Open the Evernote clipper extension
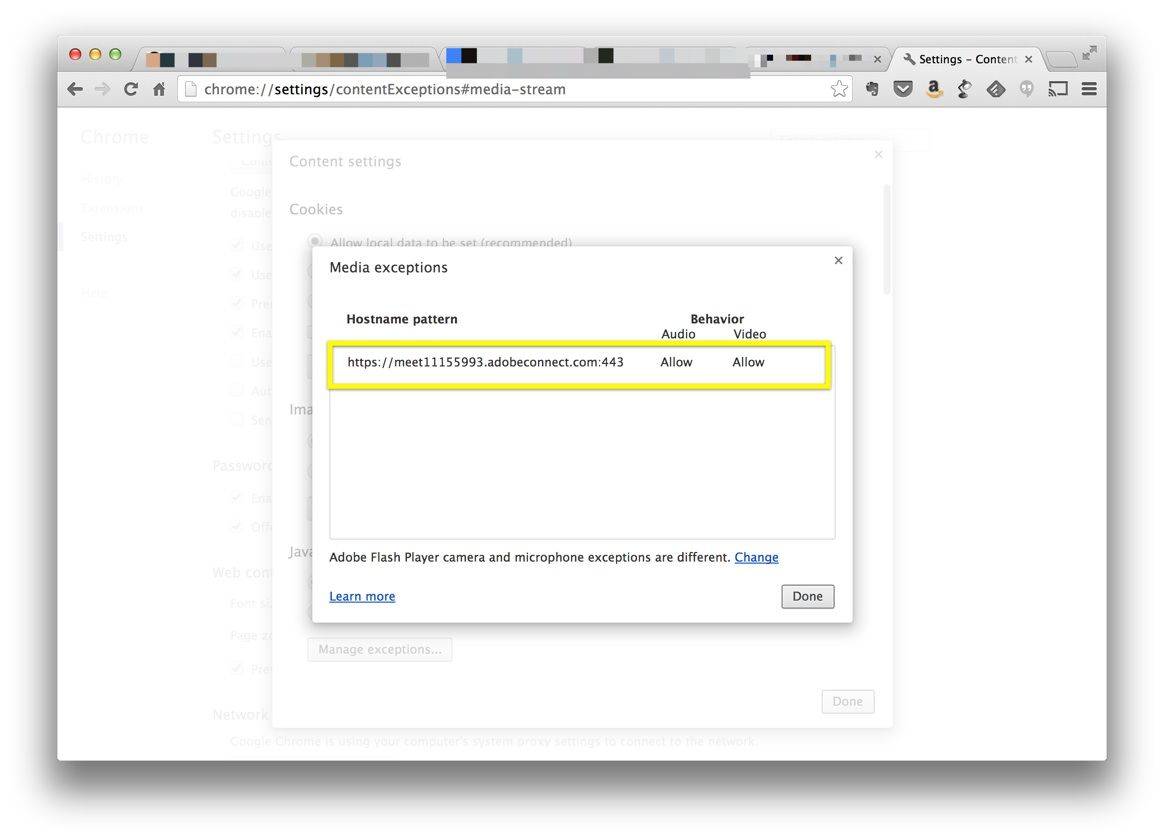Image resolution: width=1164 pixels, height=840 pixels. click(872, 89)
